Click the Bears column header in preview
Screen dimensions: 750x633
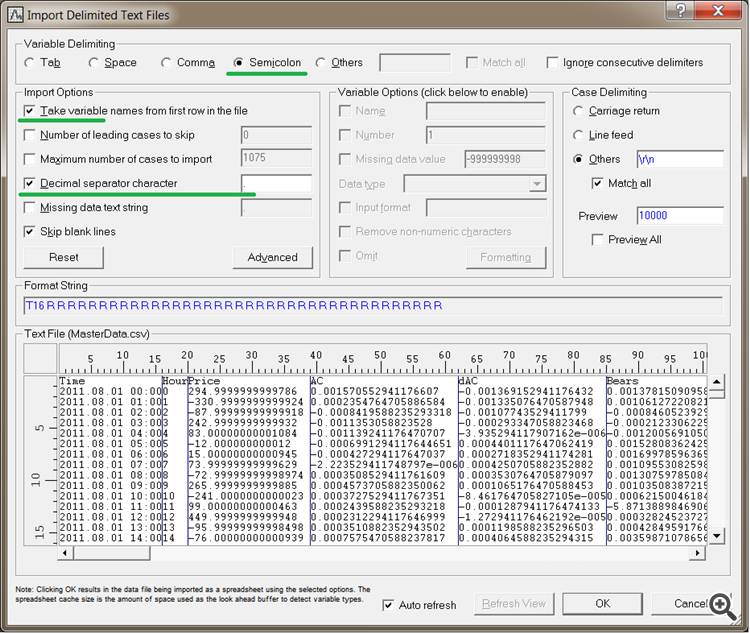(x=622, y=381)
